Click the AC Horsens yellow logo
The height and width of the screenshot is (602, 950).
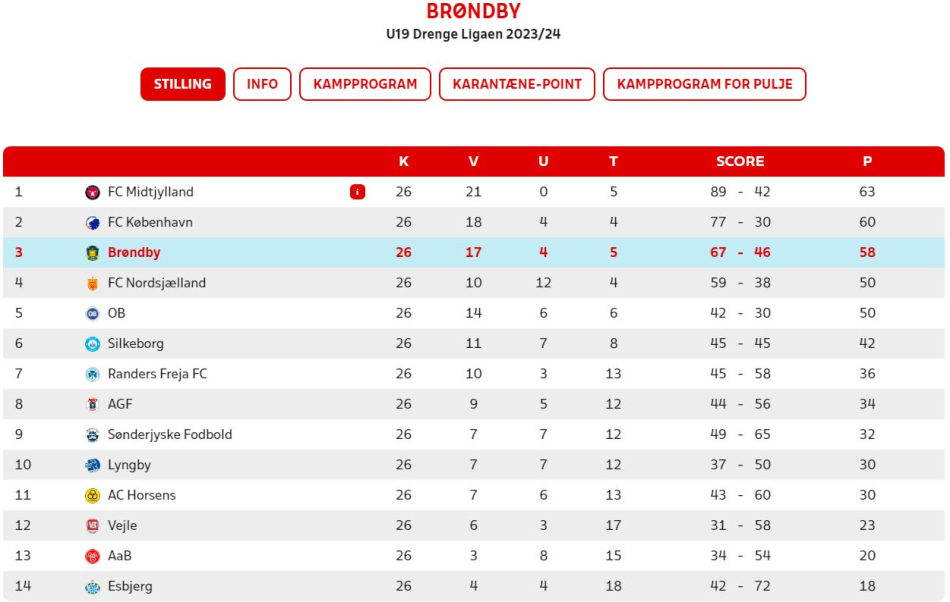click(92, 495)
